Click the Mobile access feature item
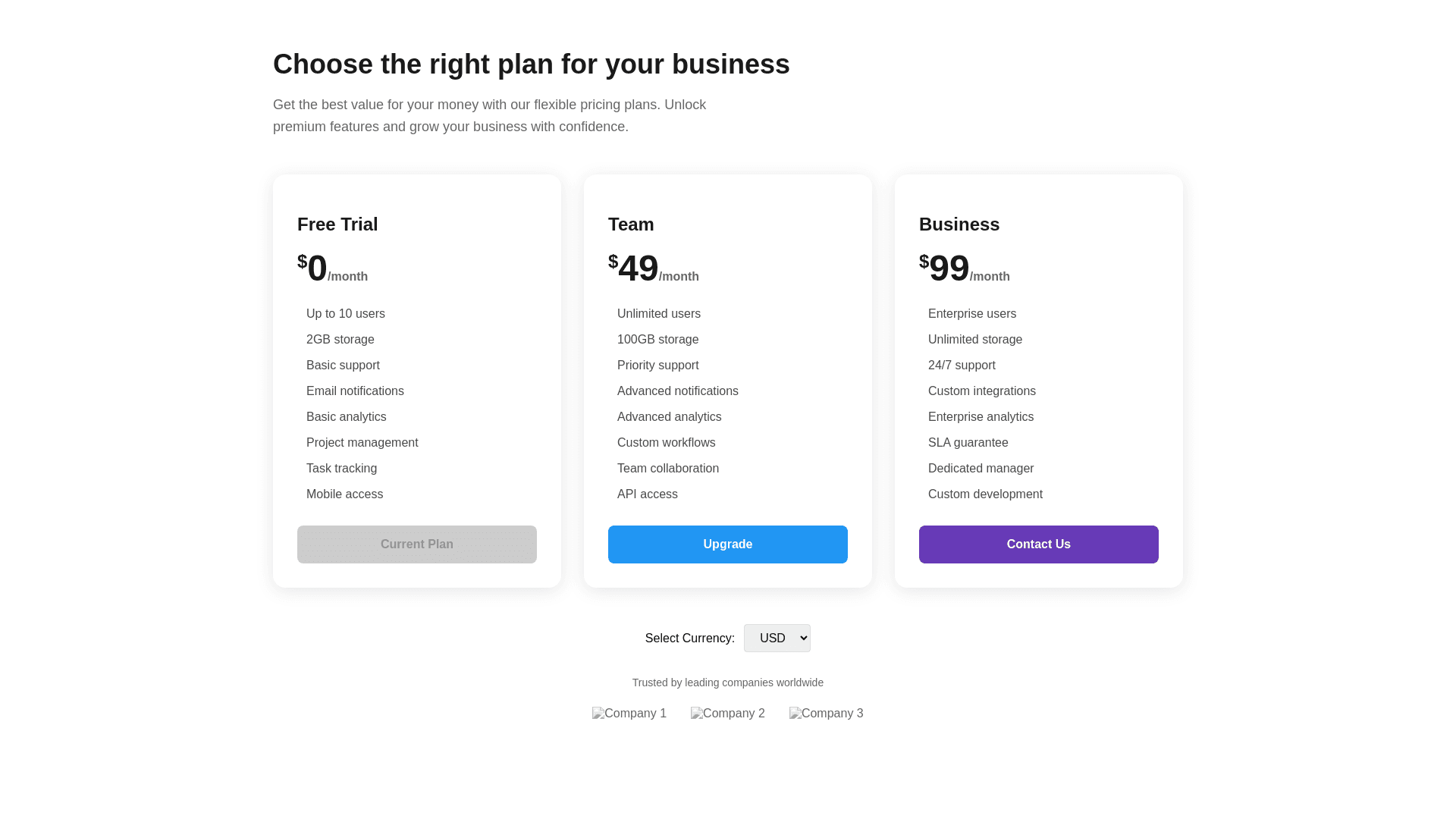 click(x=345, y=494)
